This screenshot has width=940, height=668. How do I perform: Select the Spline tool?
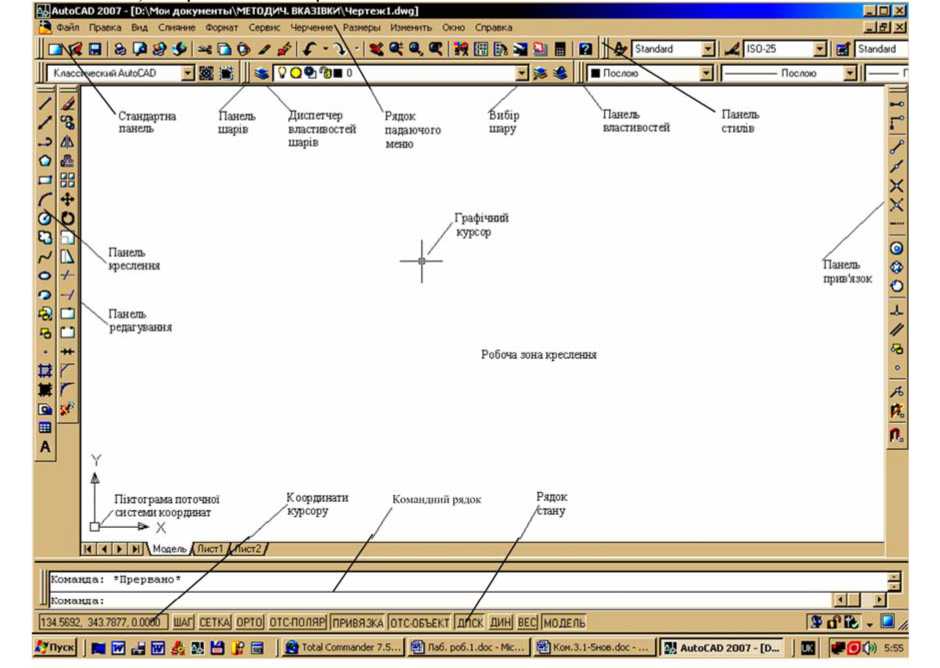click(x=45, y=257)
